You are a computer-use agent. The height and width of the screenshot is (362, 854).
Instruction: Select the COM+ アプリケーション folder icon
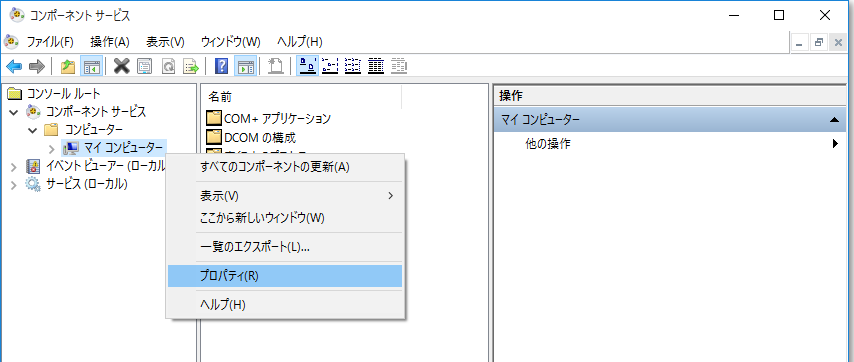pyautogui.click(x=215, y=118)
